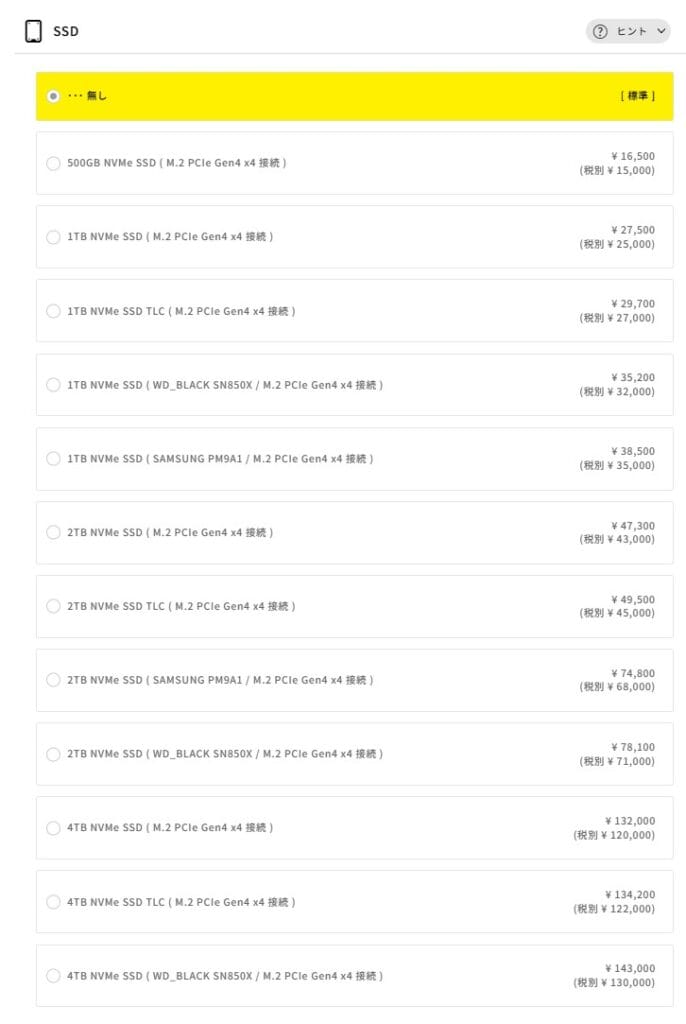Choose 1TB NVMe SSD at ¥27,500
The width and height of the screenshot is (686, 1024).
(x=54, y=237)
